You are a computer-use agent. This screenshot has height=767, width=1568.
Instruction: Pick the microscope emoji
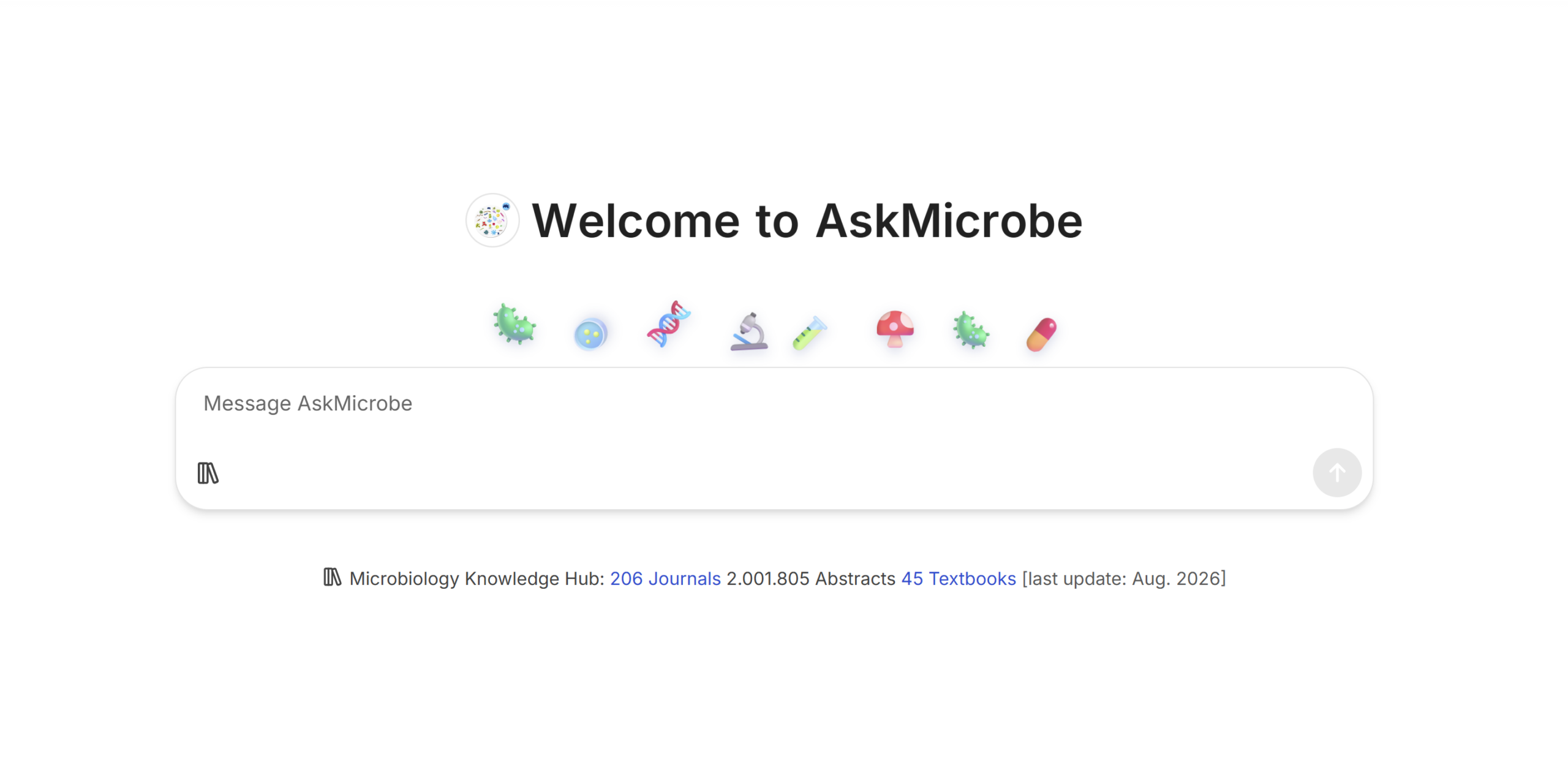coord(748,331)
